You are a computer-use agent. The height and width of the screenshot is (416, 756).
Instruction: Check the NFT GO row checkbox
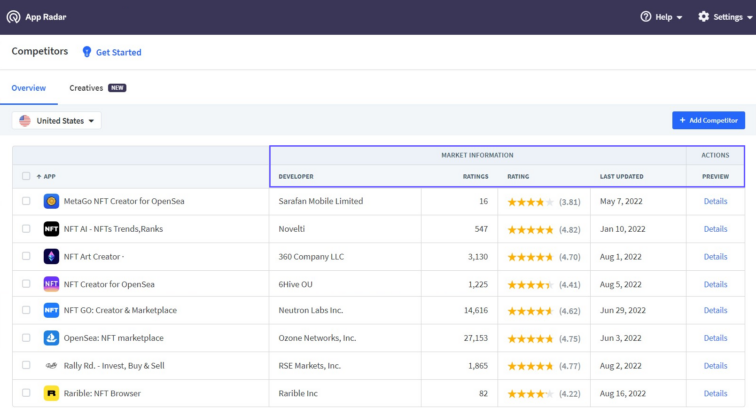26,310
